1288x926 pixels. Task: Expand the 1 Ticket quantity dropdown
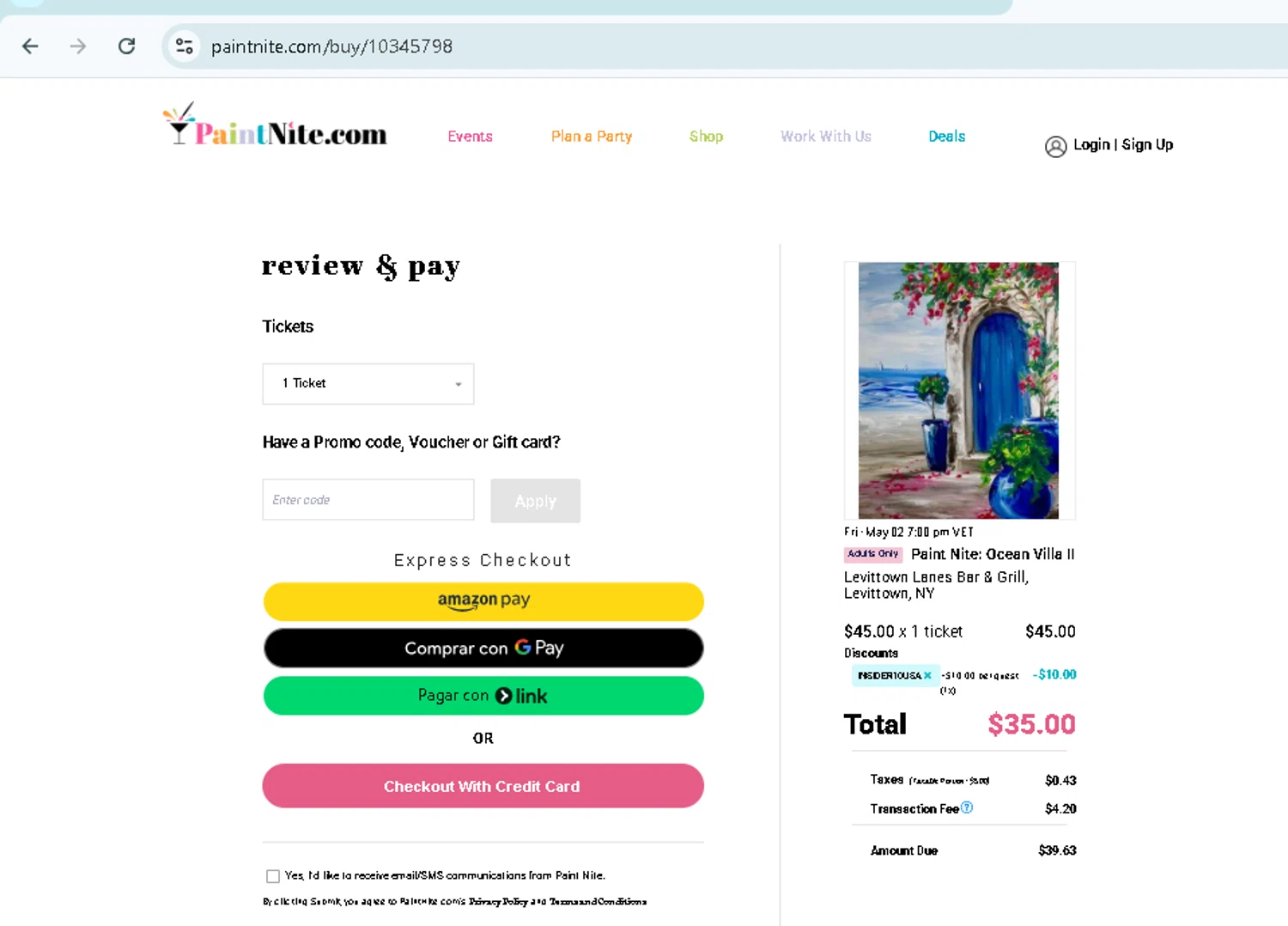pyautogui.click(x=368, y=384)
